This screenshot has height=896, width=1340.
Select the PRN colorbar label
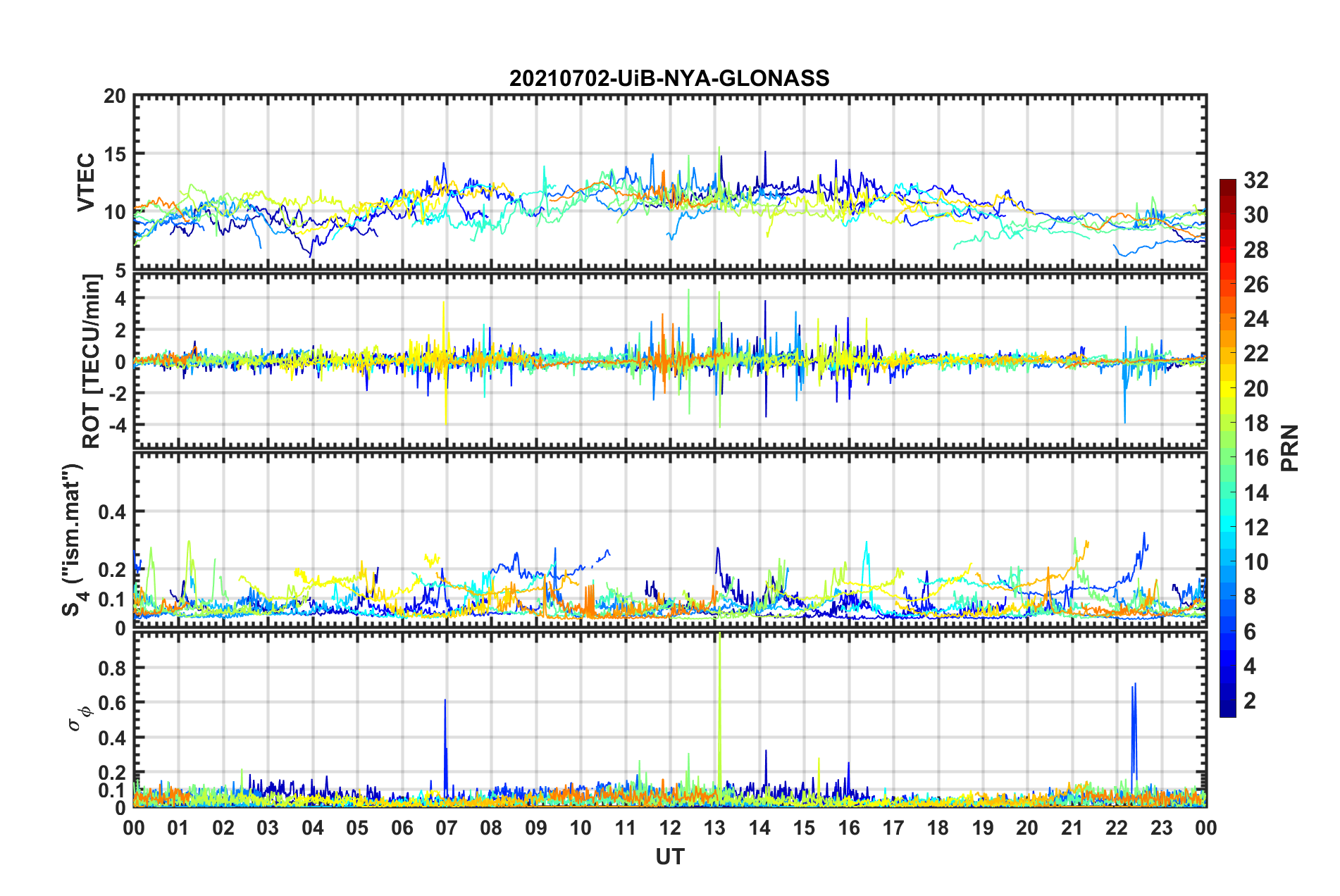1289,448
